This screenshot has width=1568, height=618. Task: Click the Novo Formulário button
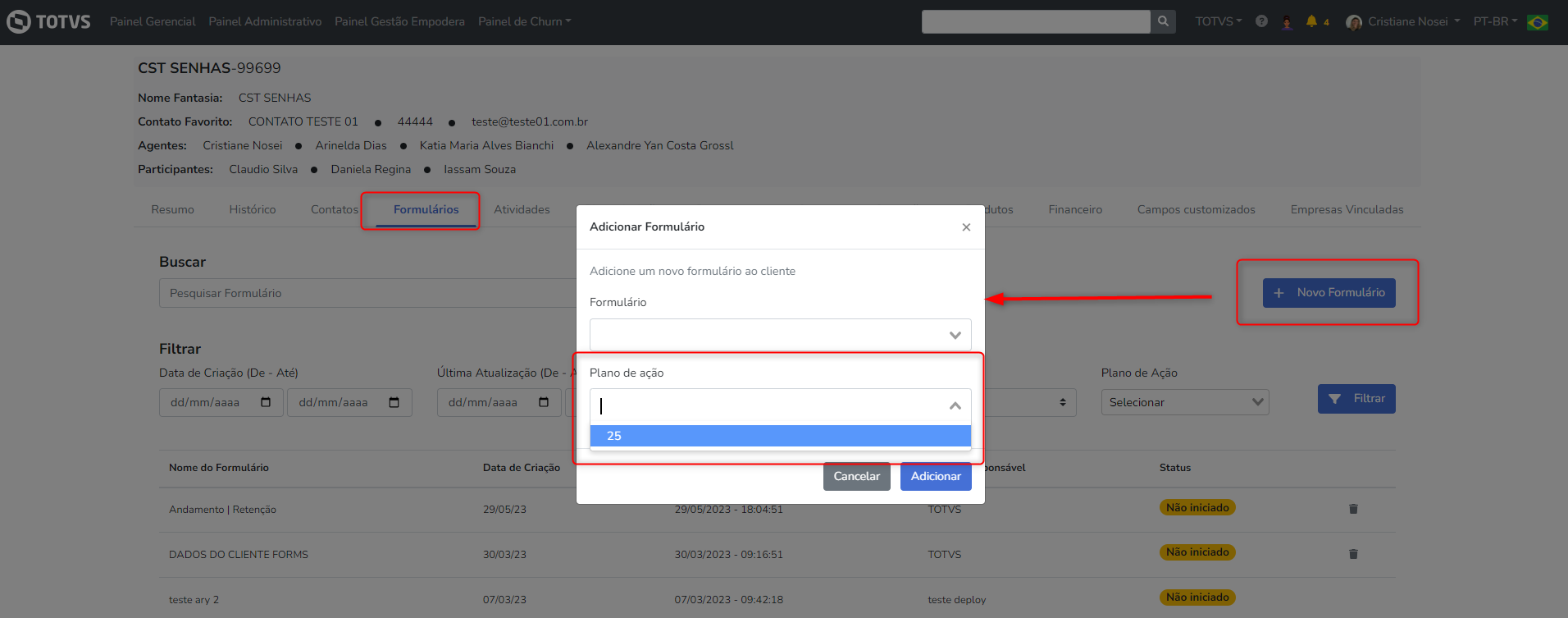point(1329,293)
